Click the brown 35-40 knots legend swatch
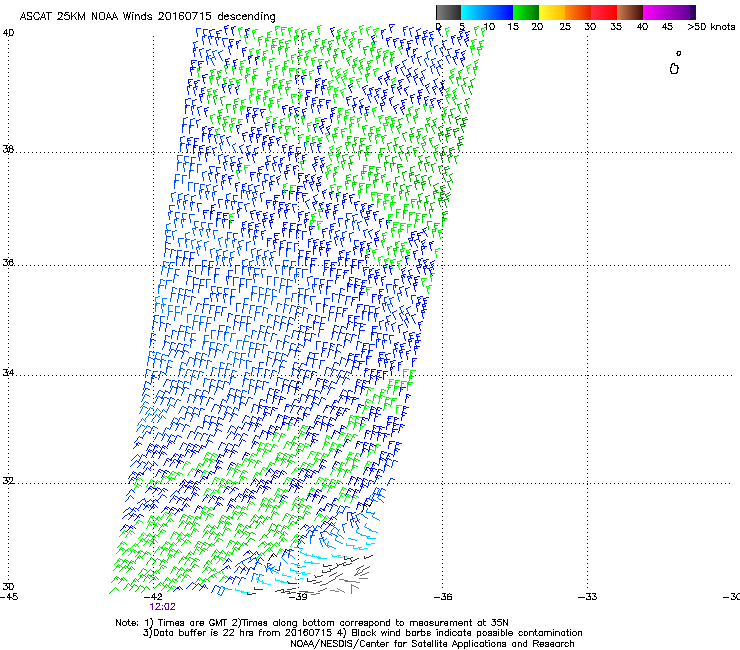Viewport: 740px width, 650px height. (x=630, y=12)
